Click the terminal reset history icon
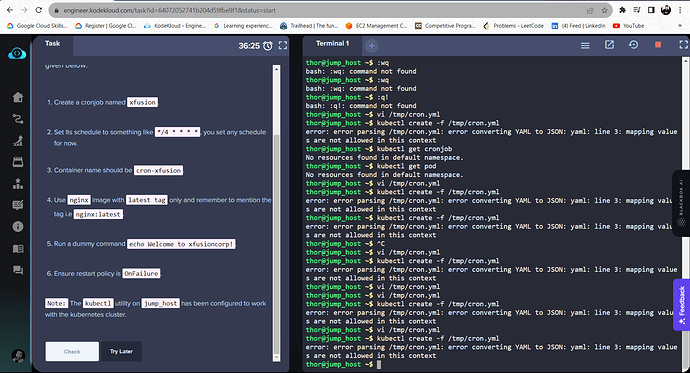This screenshot has width=690, height=373. [x=633, y=45]
